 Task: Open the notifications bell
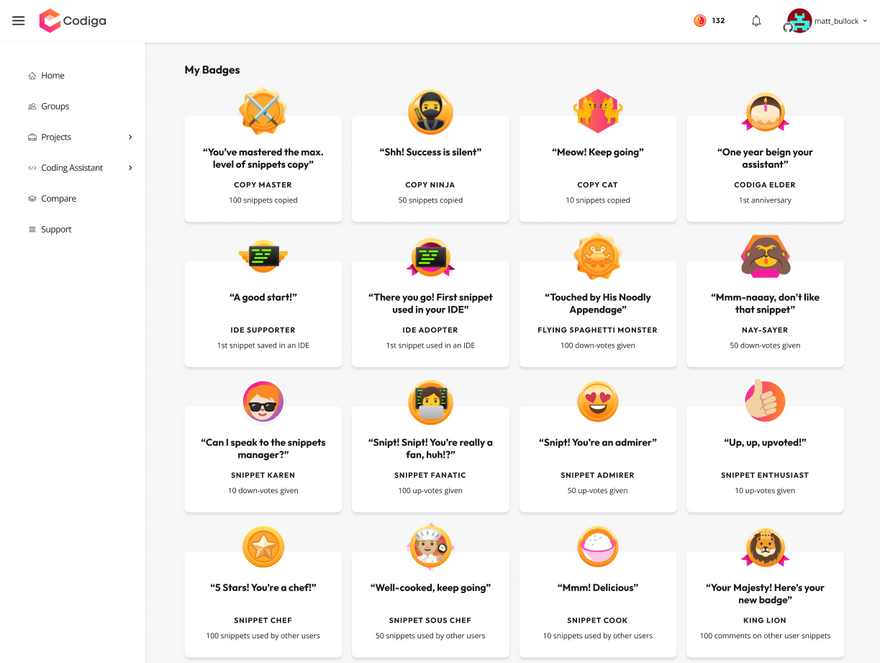coord(756,20)
